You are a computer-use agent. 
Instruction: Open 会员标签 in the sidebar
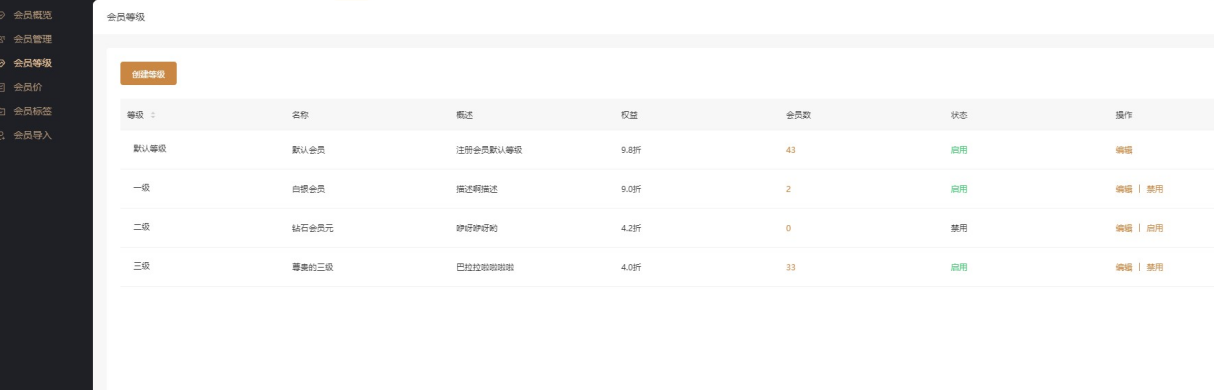point(32,111)
